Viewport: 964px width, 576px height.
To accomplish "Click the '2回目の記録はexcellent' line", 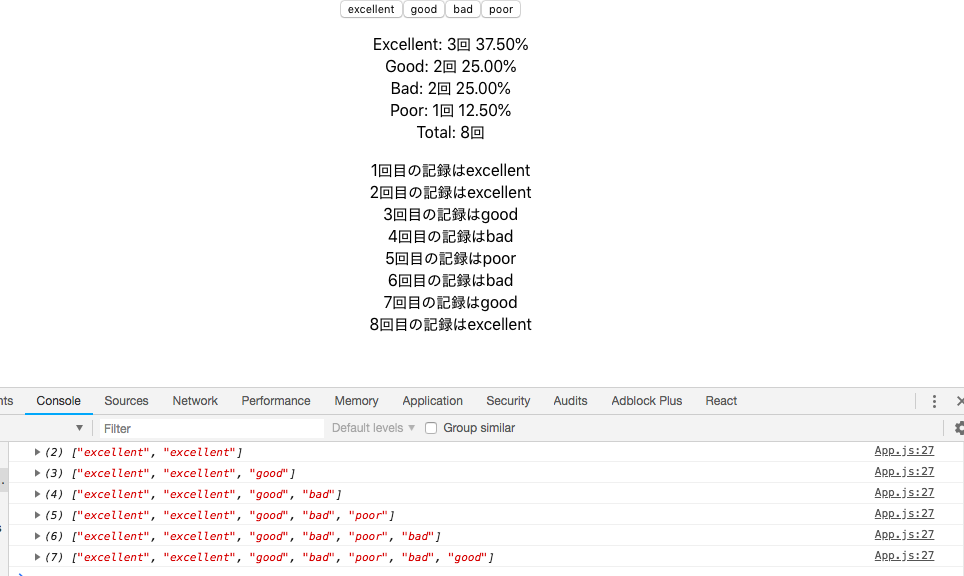I will 451,192.
